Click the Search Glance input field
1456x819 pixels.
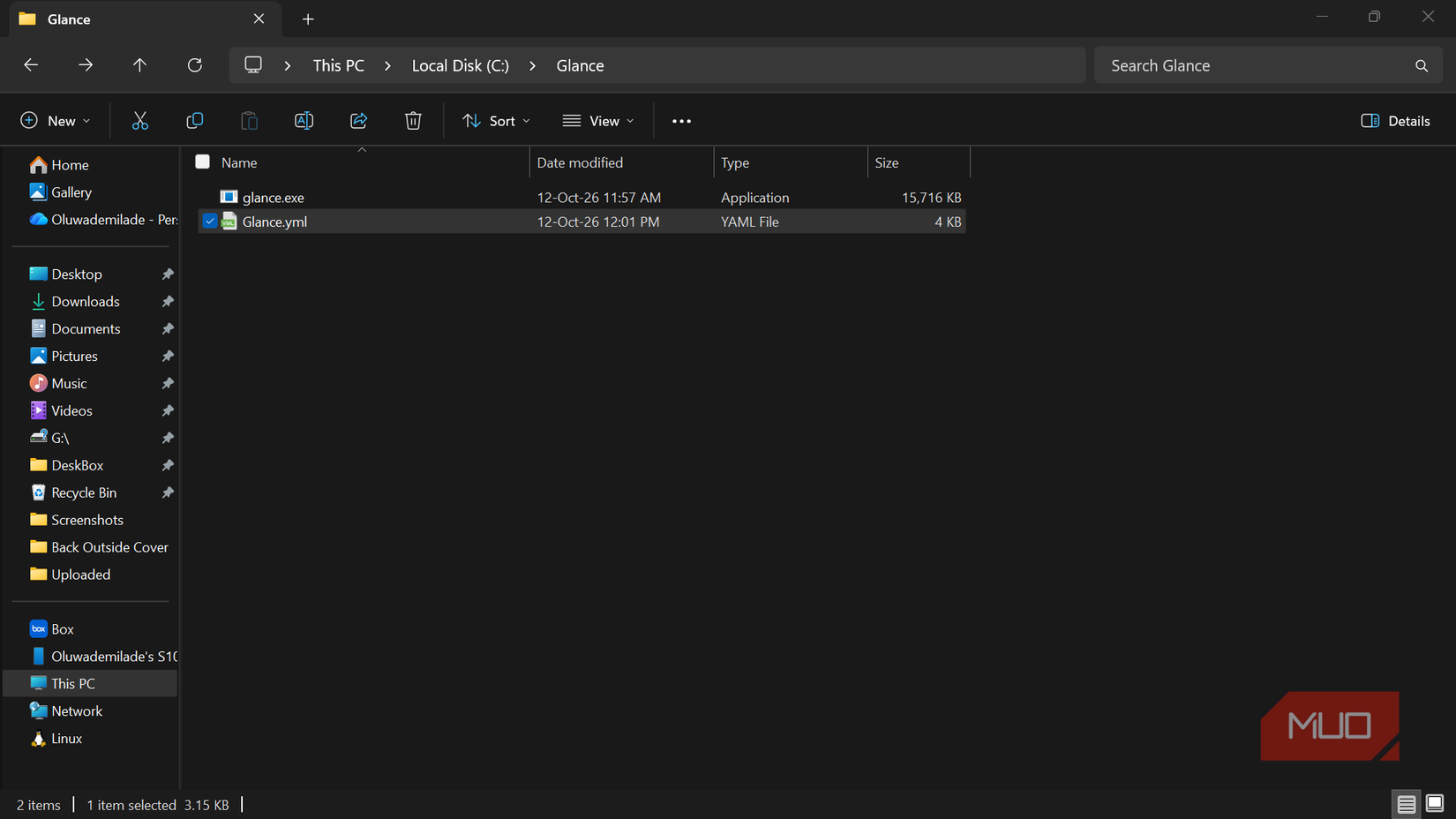click(x=1268, y=65)
